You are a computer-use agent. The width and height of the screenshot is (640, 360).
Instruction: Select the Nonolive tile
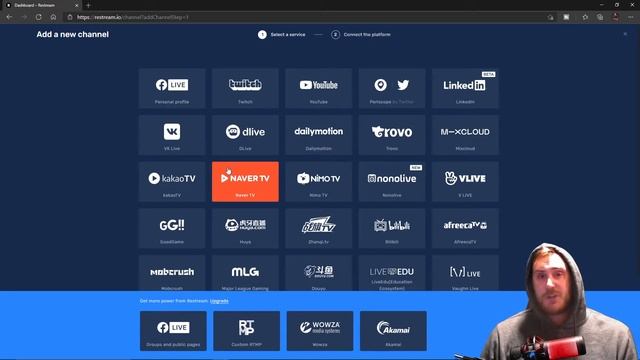coord(392,182)
